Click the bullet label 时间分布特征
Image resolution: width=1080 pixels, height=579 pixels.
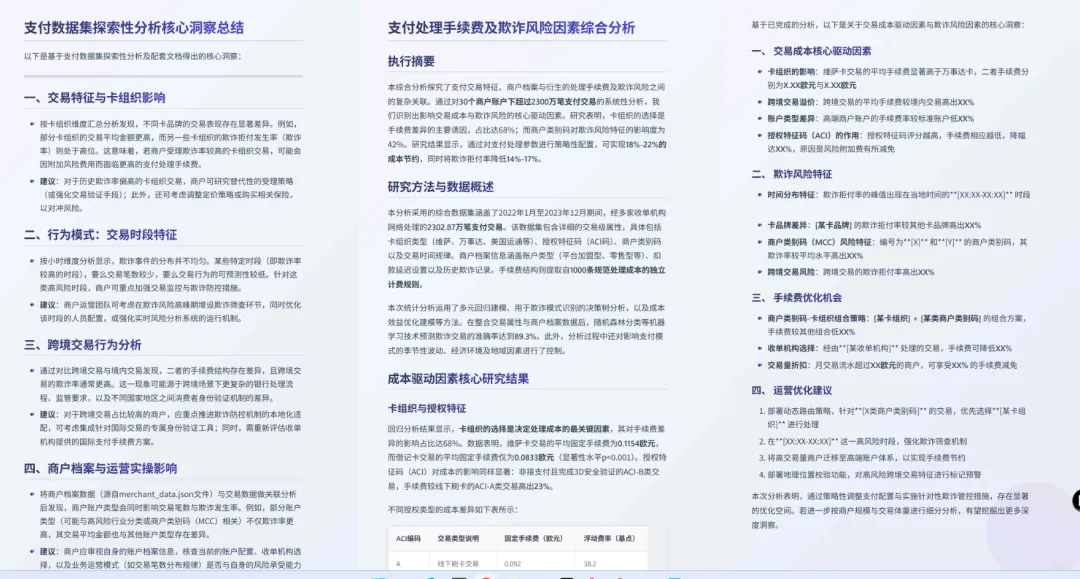[791, 195]
